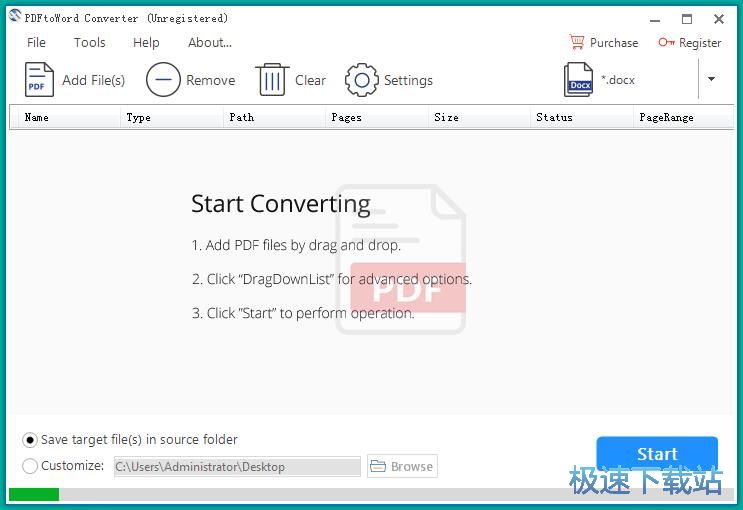The height and width of the screenshot is (510, 743).
Task: Click the Browse folder icon
Action: pyautogui.click(x=378, y=466)
